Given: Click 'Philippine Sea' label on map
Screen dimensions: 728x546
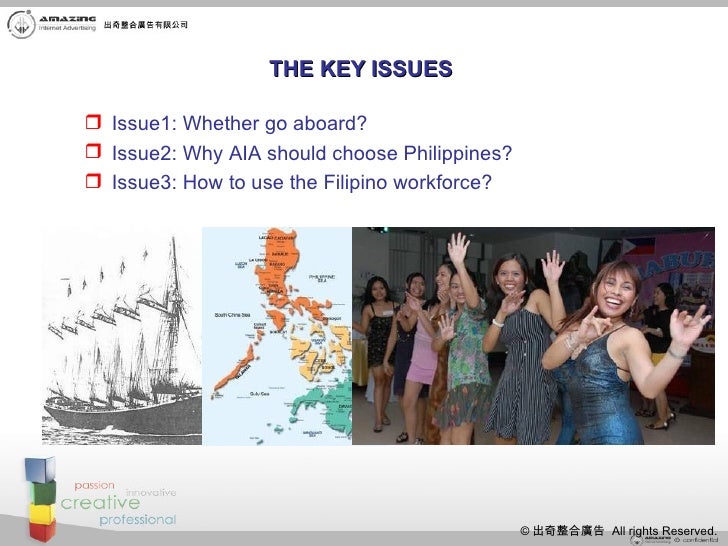Looking at the screenshot, I should (322, 278).
